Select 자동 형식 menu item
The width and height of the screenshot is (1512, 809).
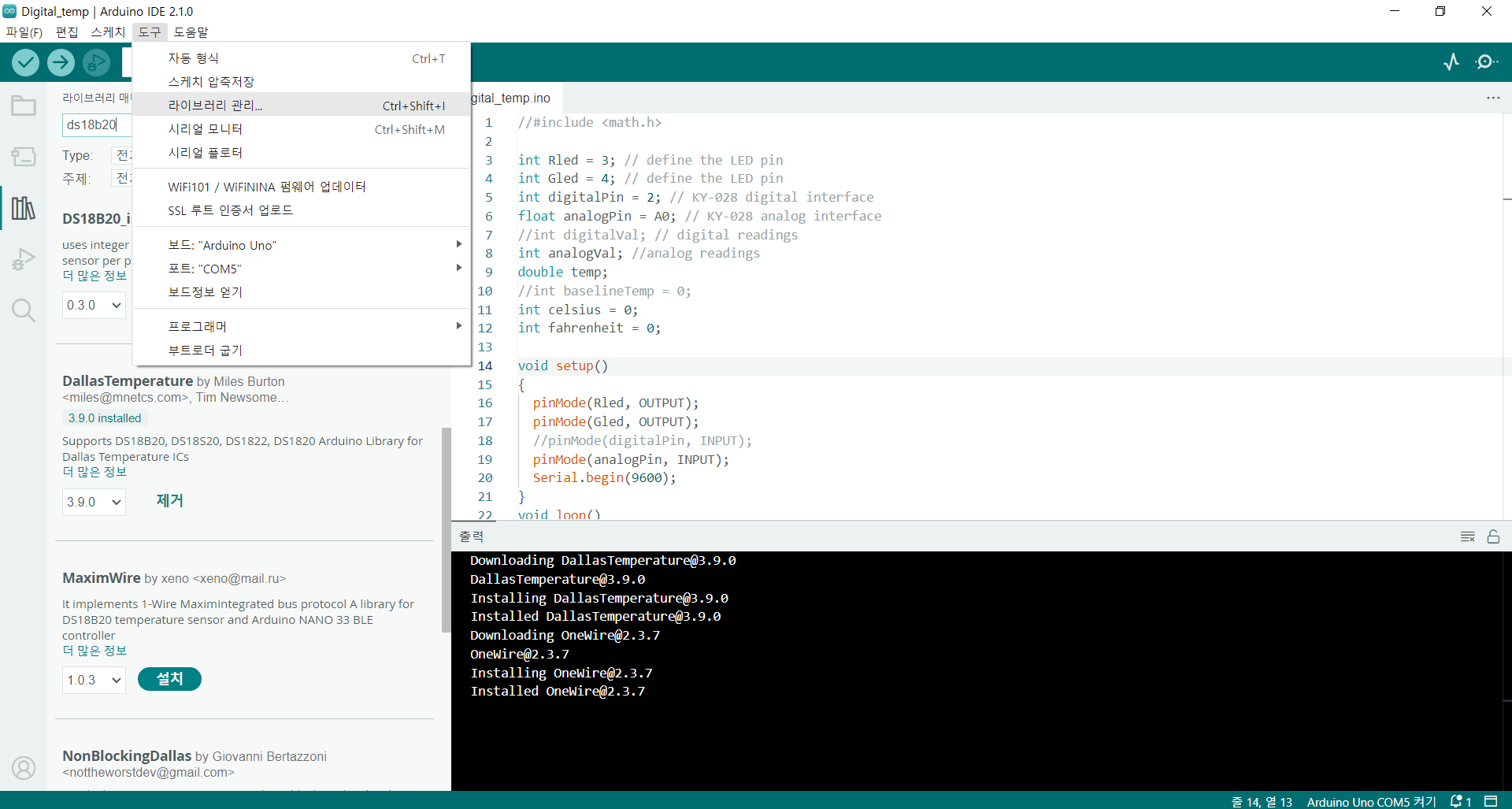302,58
